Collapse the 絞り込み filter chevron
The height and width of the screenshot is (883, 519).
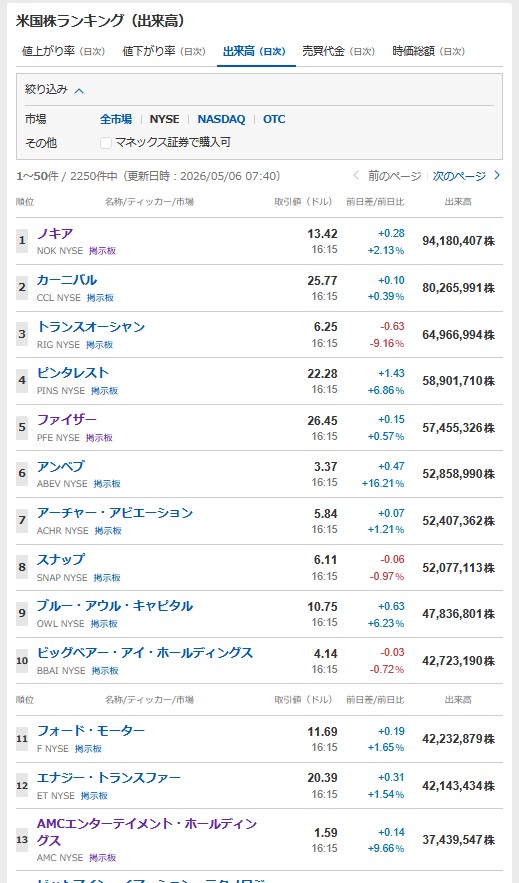(x=79, y=91)
